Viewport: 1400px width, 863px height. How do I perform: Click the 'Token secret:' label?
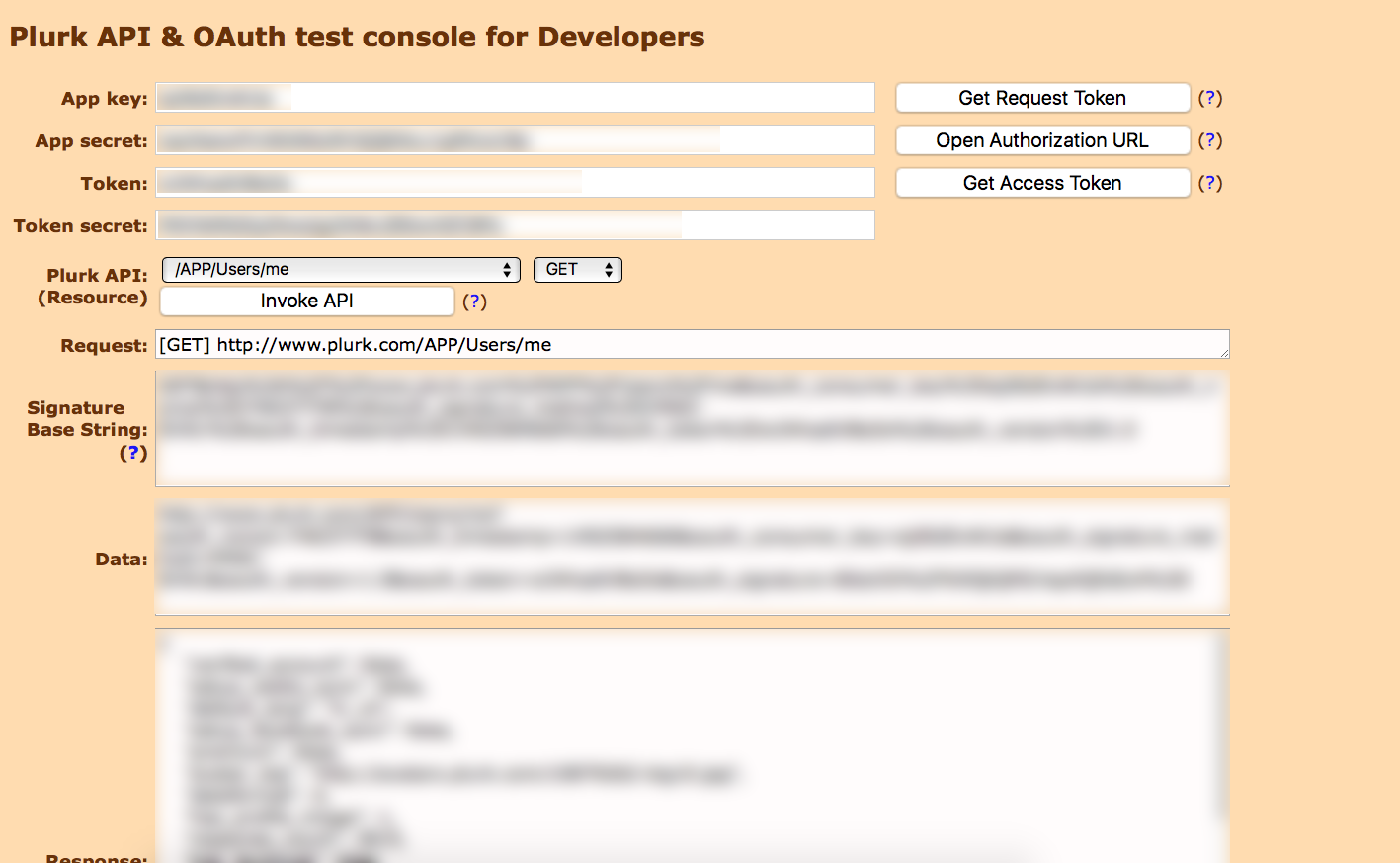coord(81,226)
